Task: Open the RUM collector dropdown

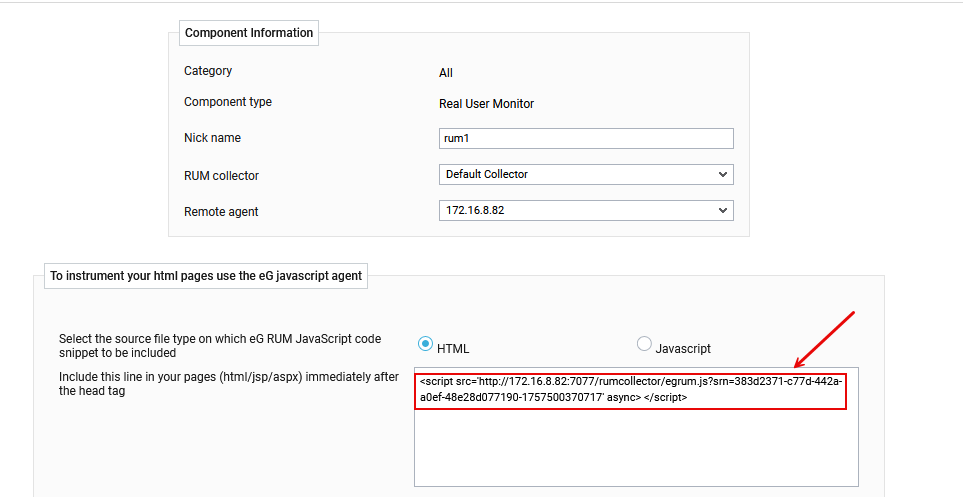Action: [585, 174]
